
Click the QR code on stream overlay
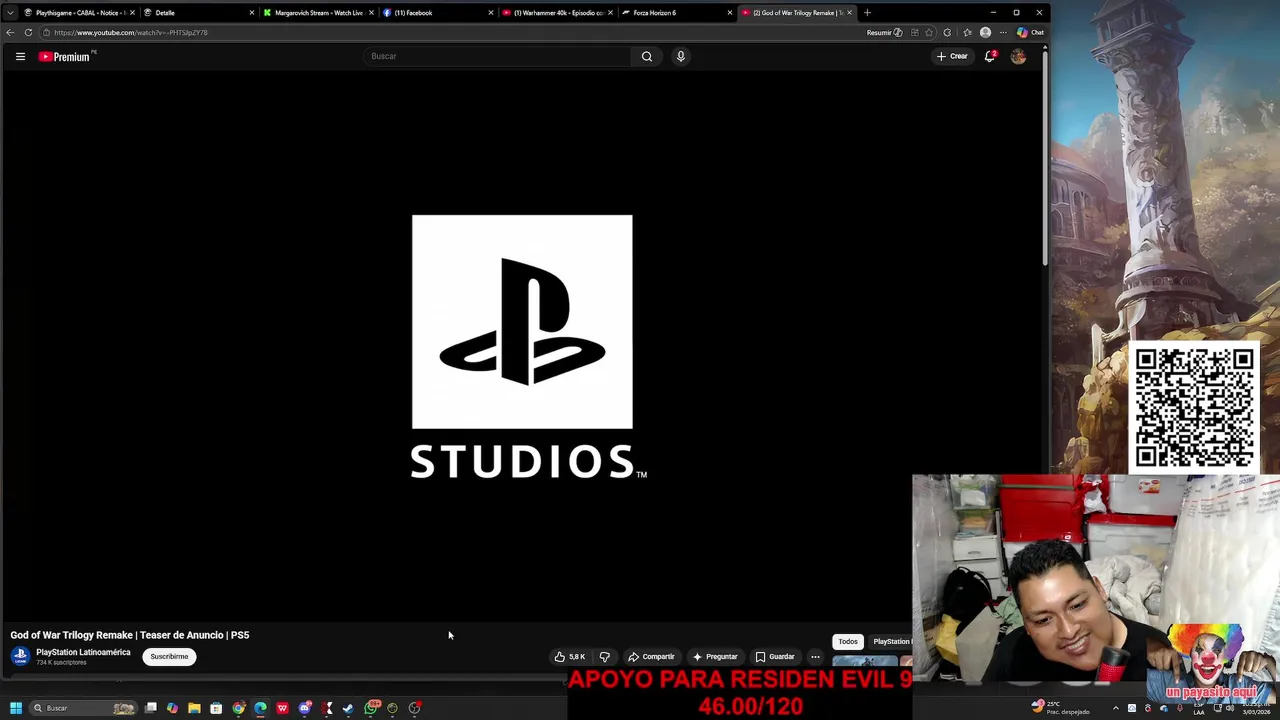(1194, 407)
